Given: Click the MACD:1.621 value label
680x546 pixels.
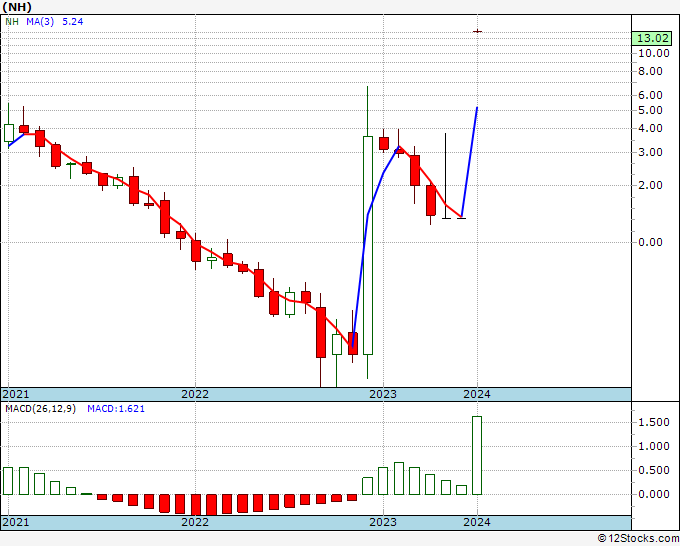Looking at the screenshot, I should pyautogui.click(x=116, y=409).
